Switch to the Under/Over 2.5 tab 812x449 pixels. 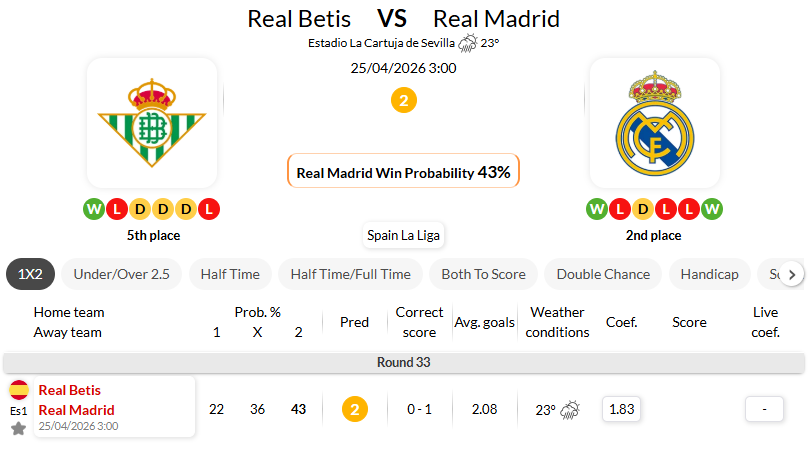tap(121, 274)
